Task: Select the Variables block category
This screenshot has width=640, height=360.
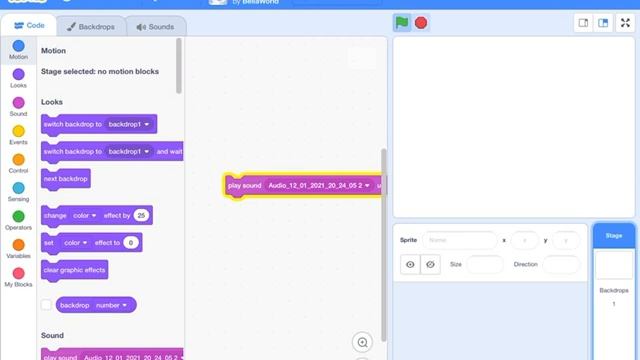Action: point(18,249)
